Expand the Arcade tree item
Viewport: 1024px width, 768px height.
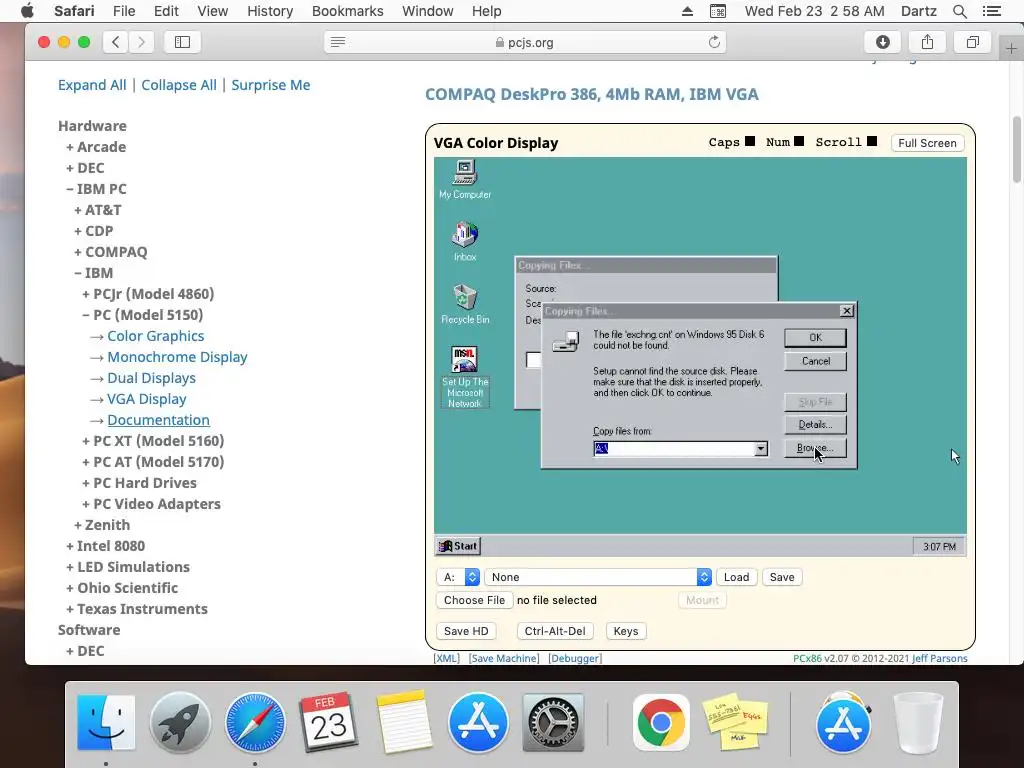(x=96, y=147)
